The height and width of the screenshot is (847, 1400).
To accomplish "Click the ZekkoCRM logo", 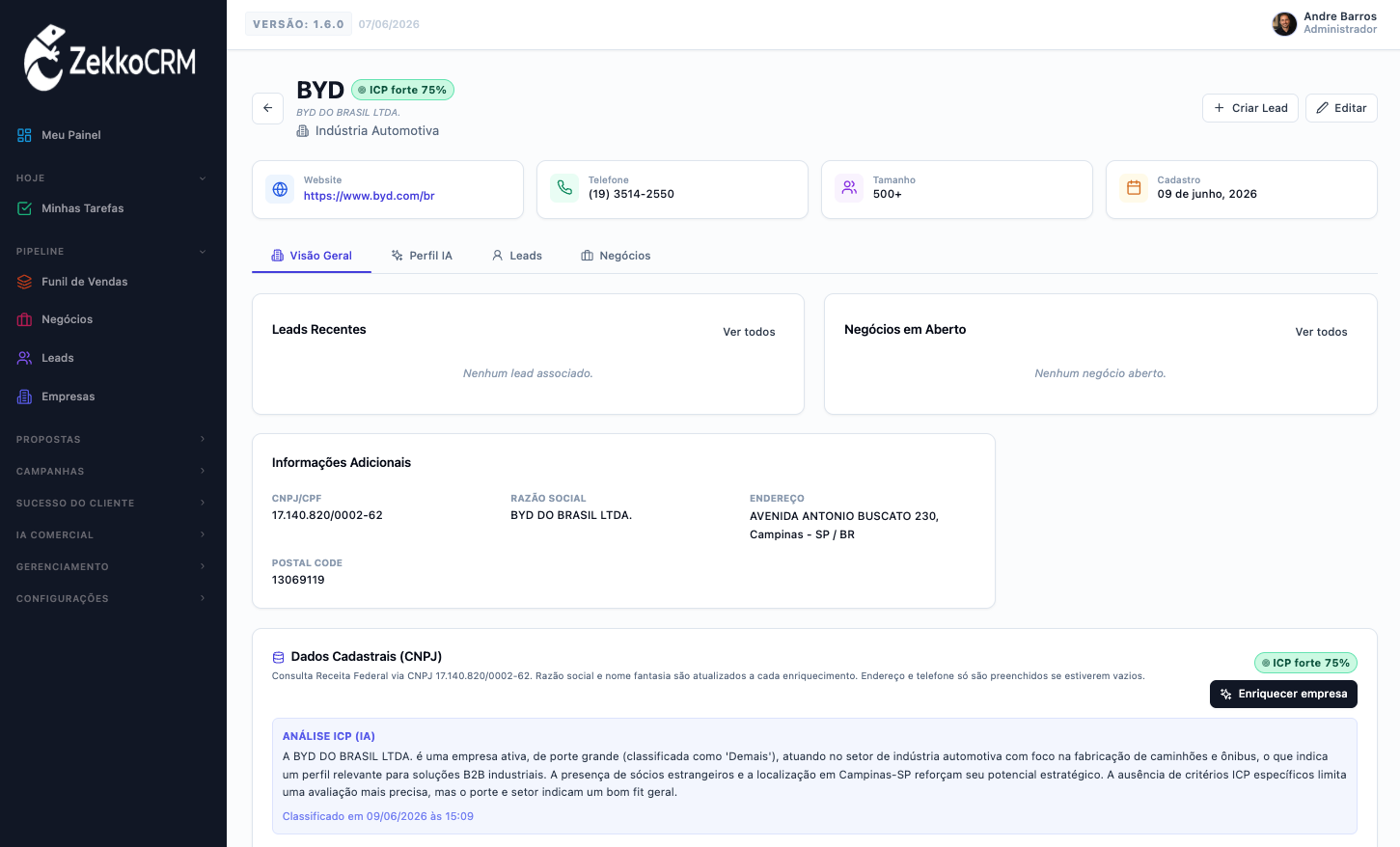I will tap(110, 58).
